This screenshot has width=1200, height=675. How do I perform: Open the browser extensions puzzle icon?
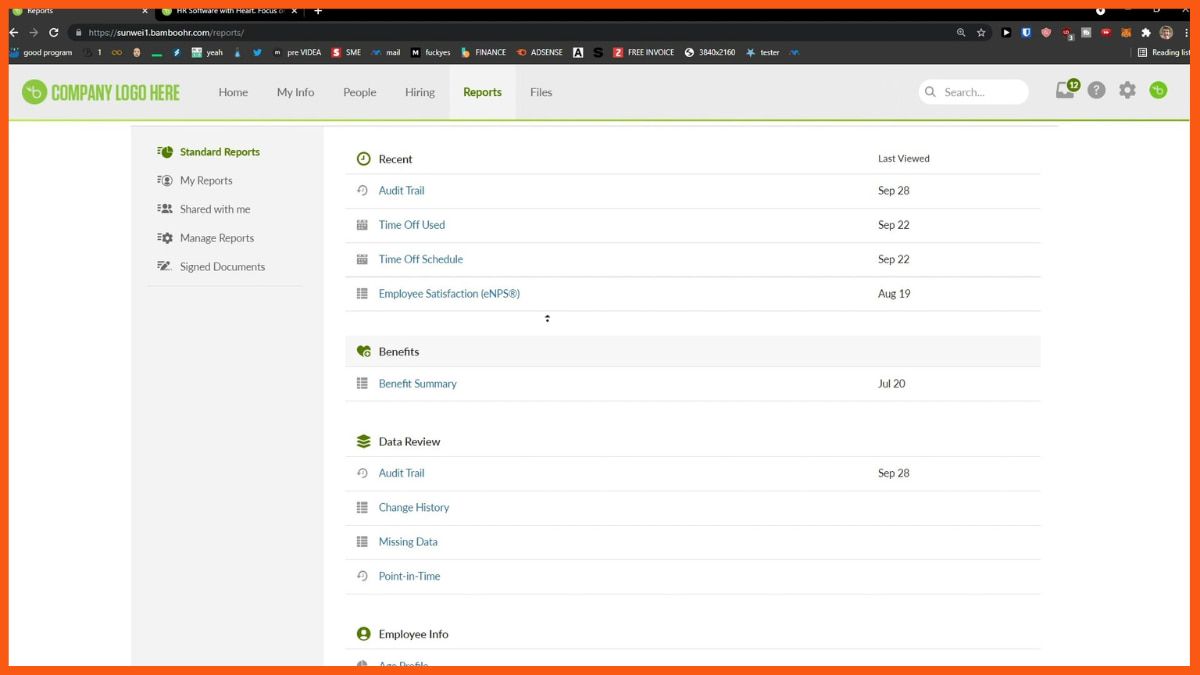pos(1146,32)
